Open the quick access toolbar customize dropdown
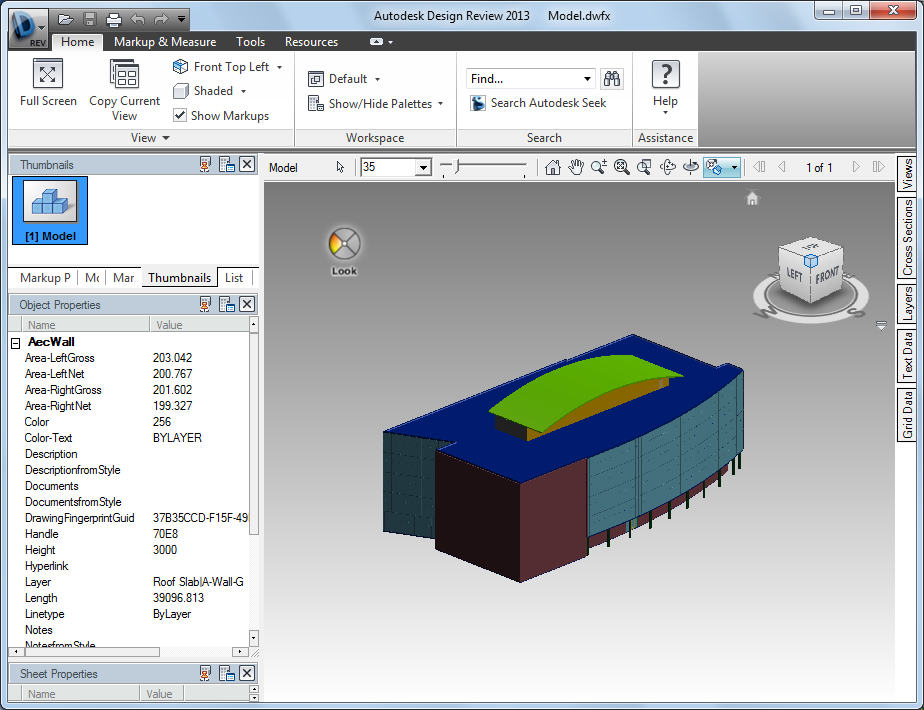The height and width of the screenshot is (710, 924). [x=182, y=19]
